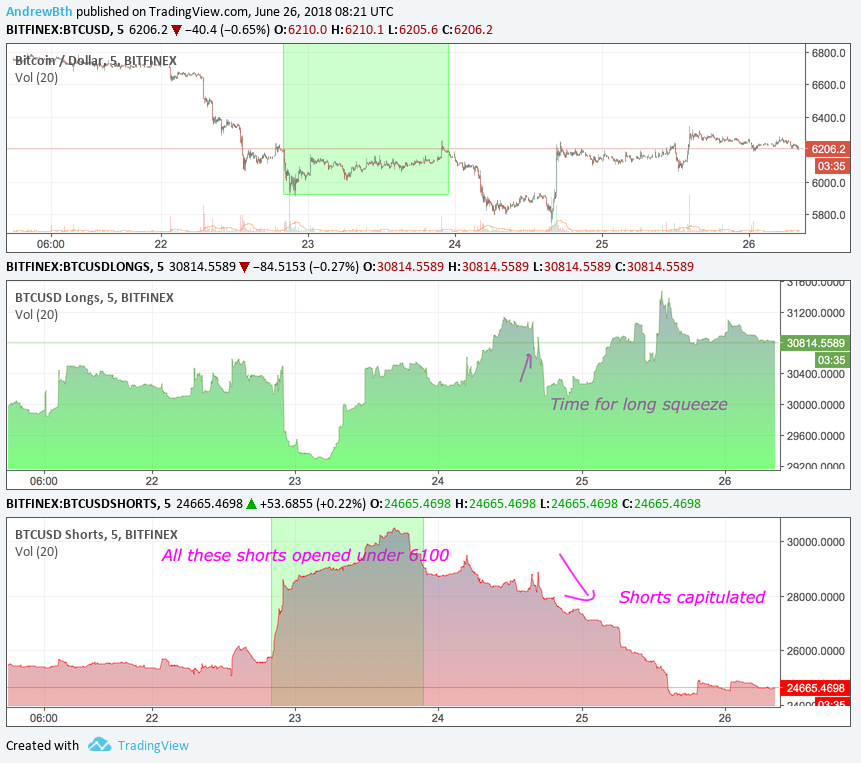Select the 'BITFINEX:BTCUSDSHORTS, 5' symbol header
Image resolution: width=861 pixels, height=763 pixels.
coord(88,504)
